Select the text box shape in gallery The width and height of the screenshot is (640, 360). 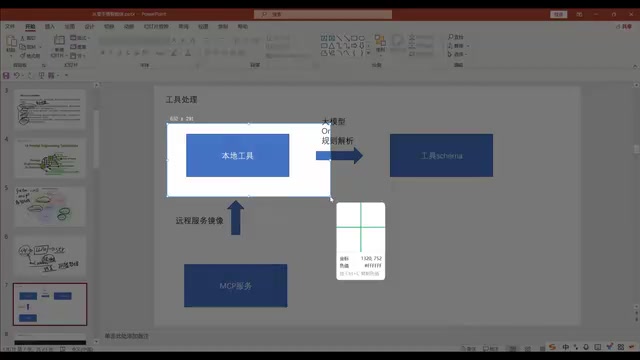click(324, 38)
